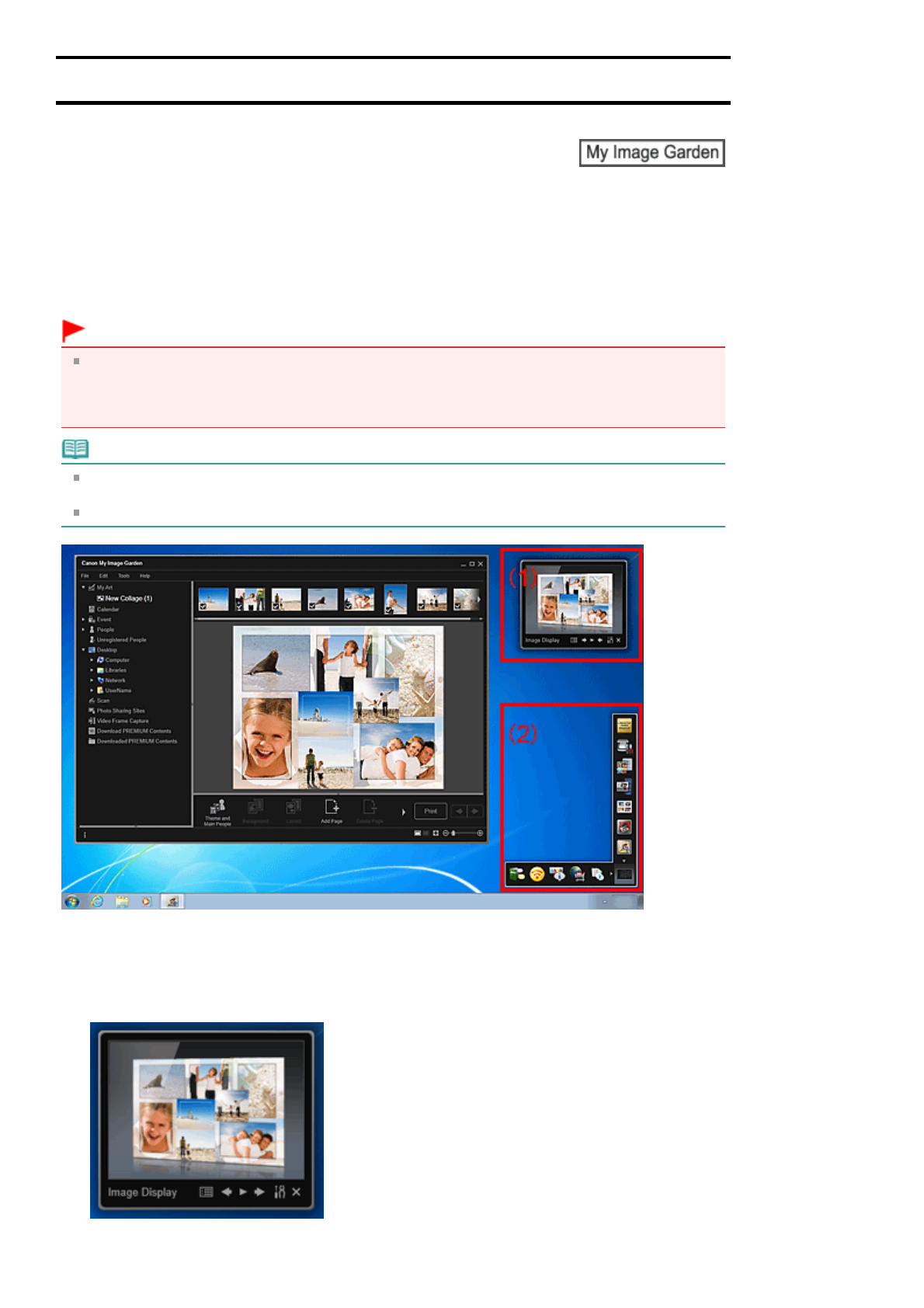Toggle checkbox on the highlighted tall thumbnail
The height and width of the screenshot is (1308, 924).
tap(390, 611)
